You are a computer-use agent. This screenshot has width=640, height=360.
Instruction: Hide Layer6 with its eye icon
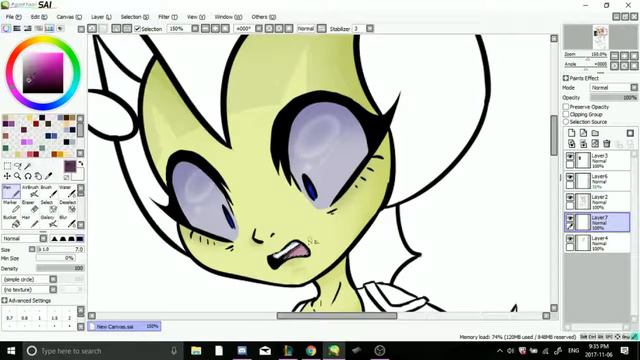point(570,177)
